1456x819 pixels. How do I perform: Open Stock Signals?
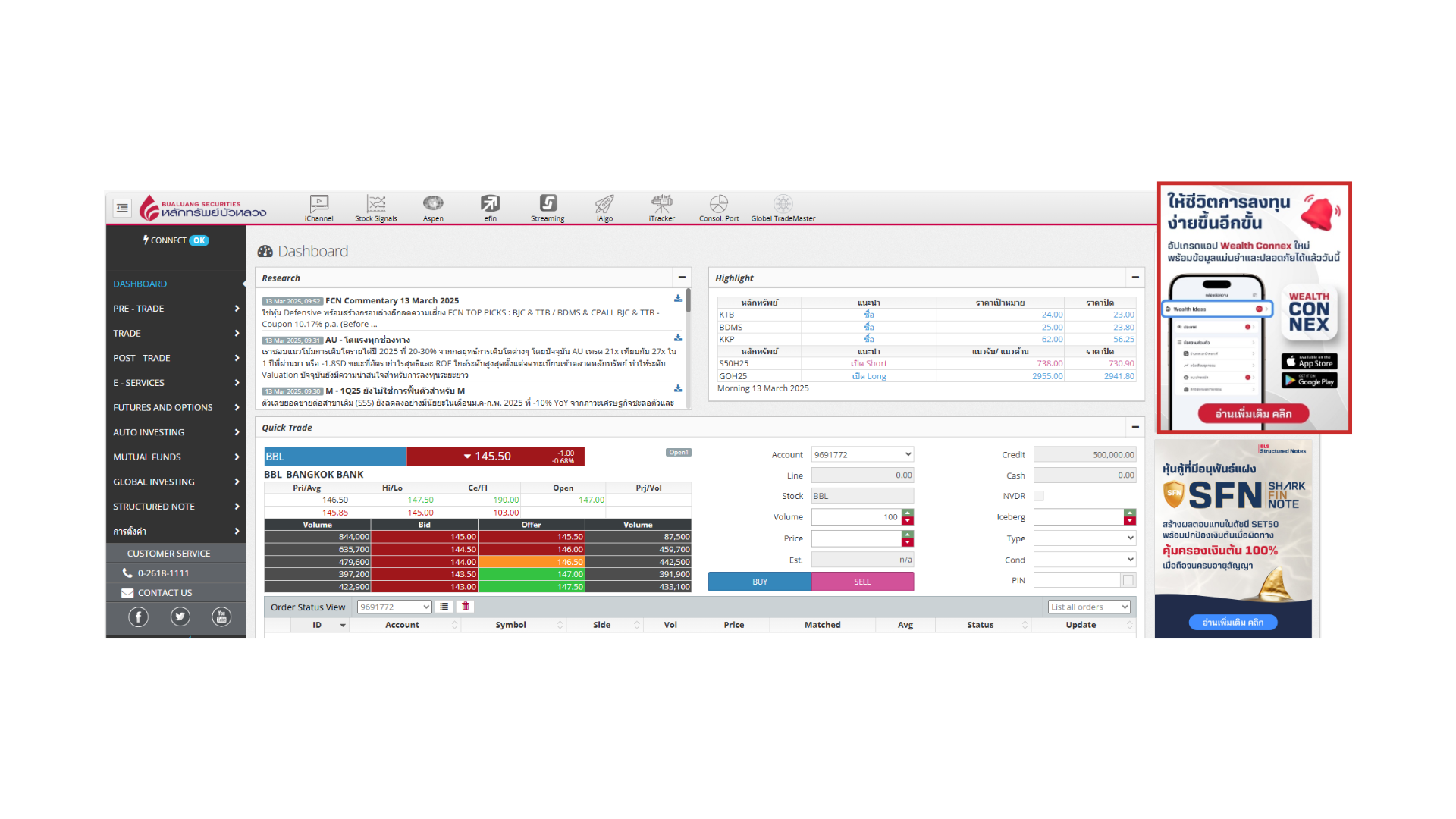click(x=376, y=207)
